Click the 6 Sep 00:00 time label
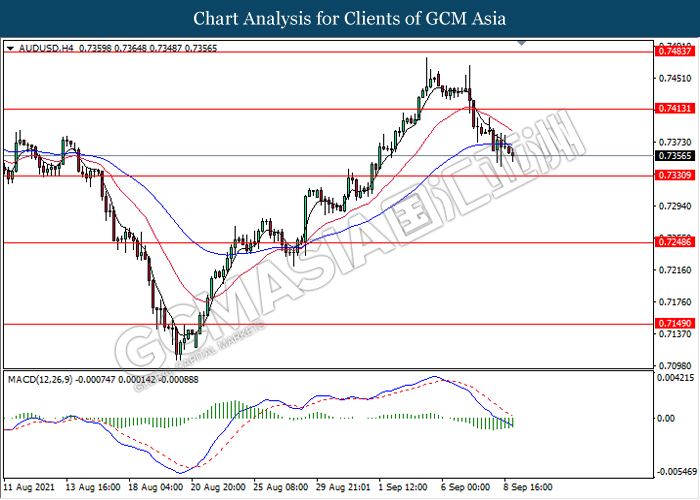Screen dimensions: 700x500 [466, 487]
